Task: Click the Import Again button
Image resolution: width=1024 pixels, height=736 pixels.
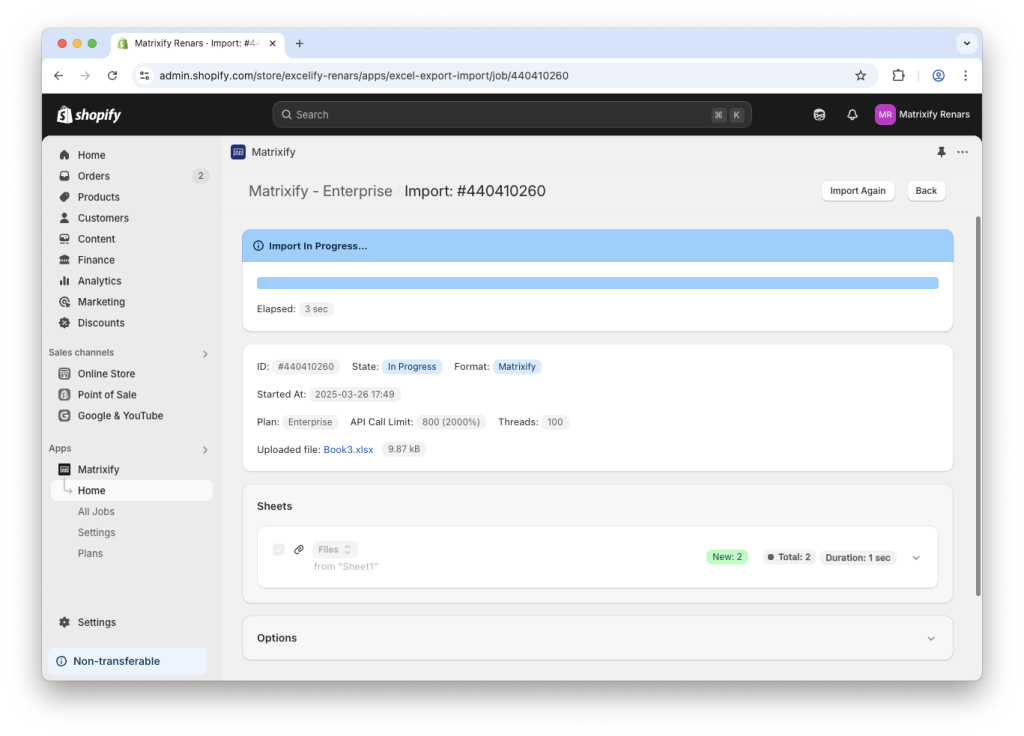Action: point(857,190)
